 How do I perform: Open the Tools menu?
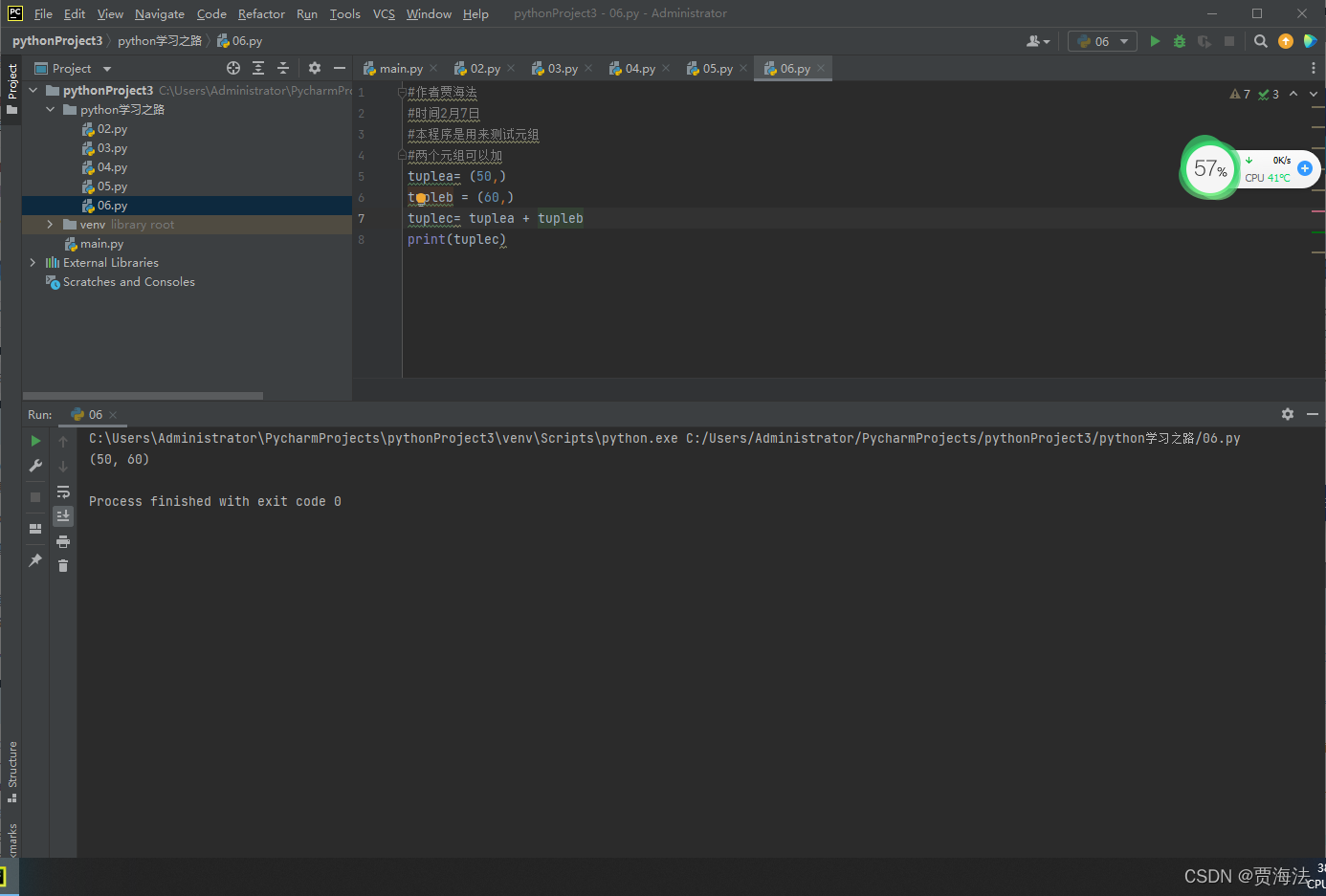click(x=345, y=13)
